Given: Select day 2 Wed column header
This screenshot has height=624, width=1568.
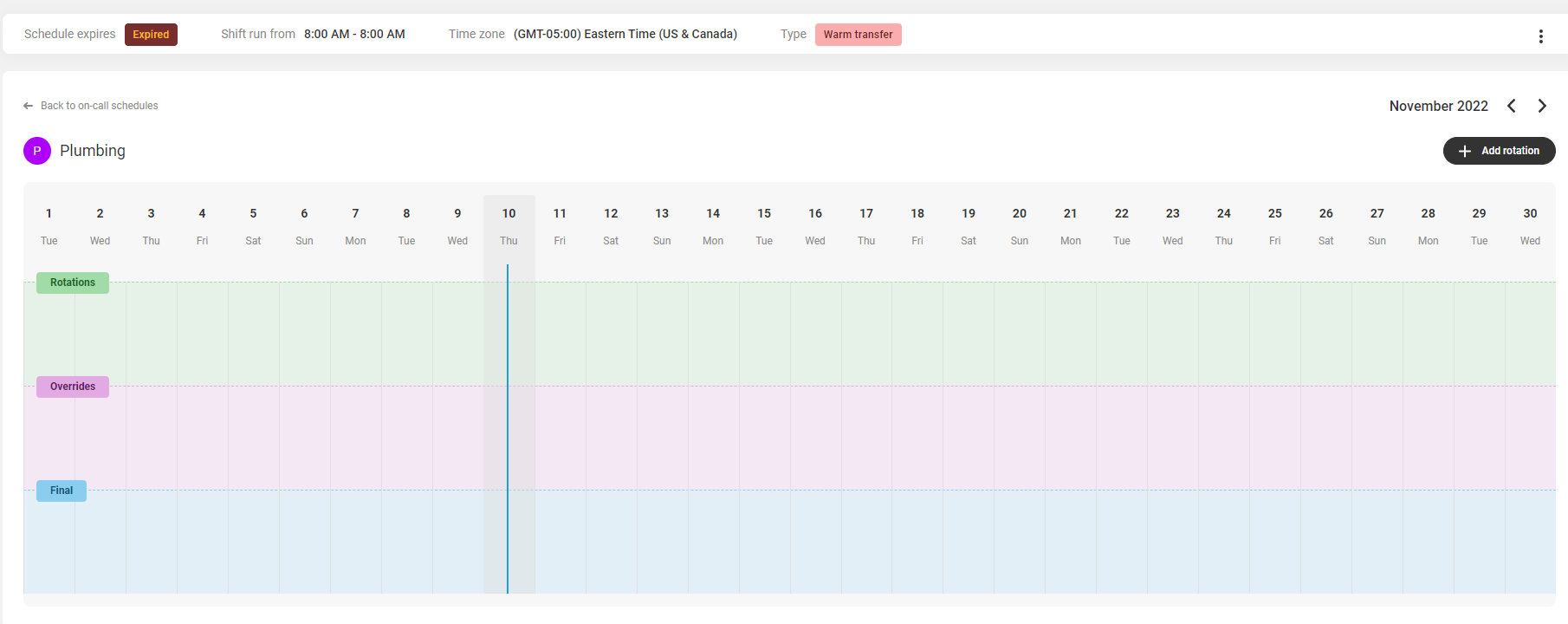Looking at the screenshot, I should 100,226.
